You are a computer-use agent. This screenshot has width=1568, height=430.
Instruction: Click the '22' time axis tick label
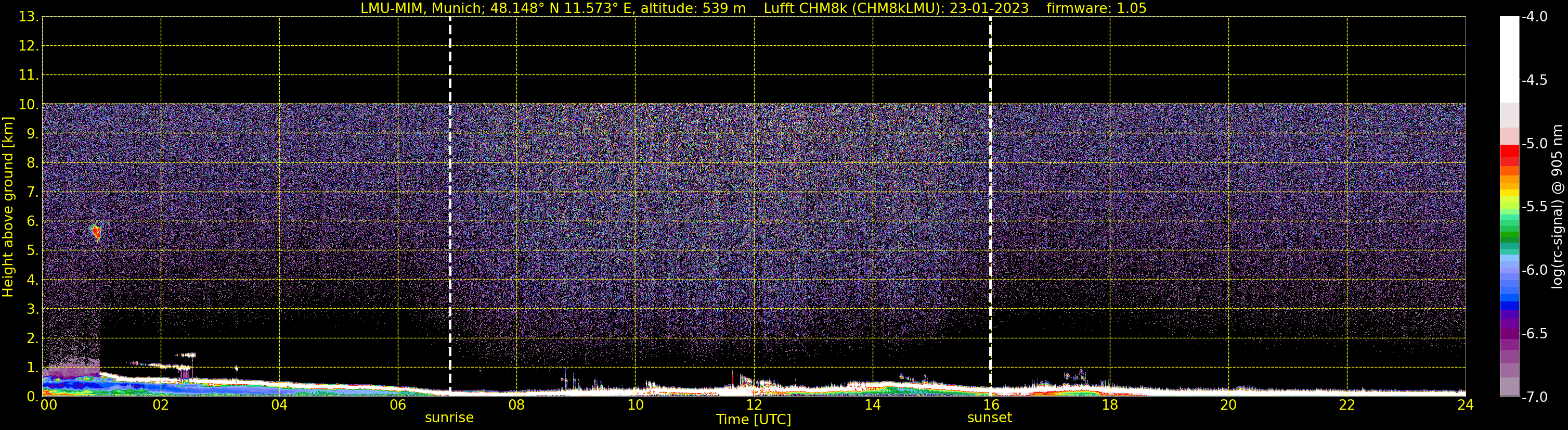click(1347, 405)
